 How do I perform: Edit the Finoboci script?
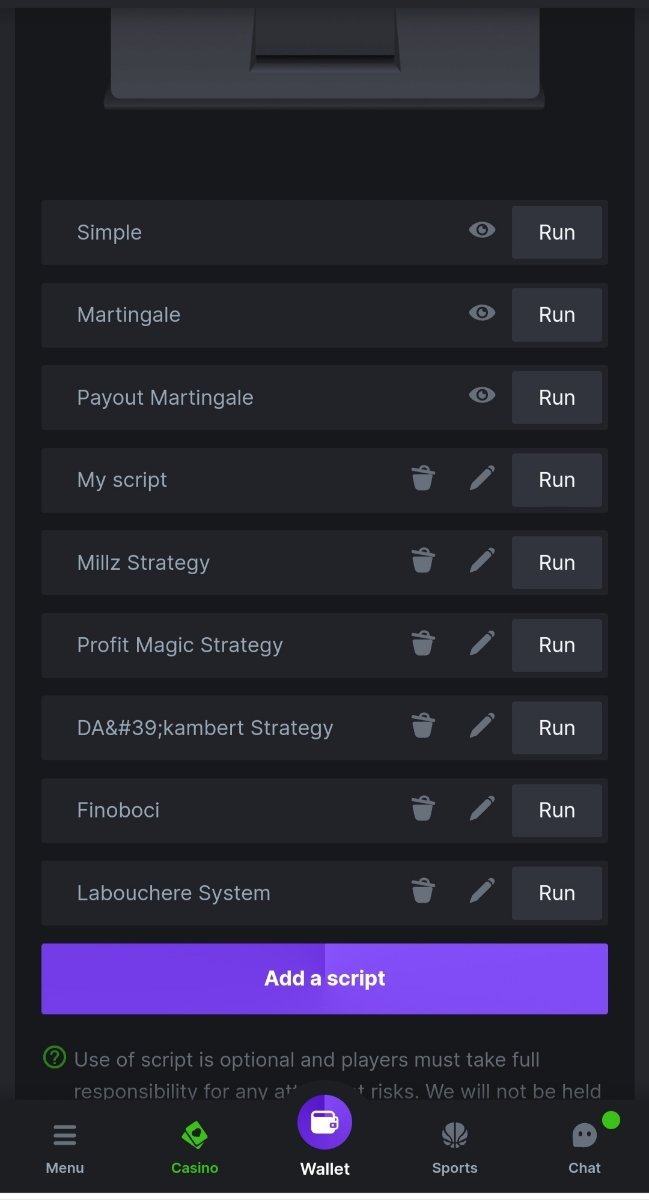[x=482, y=810]
